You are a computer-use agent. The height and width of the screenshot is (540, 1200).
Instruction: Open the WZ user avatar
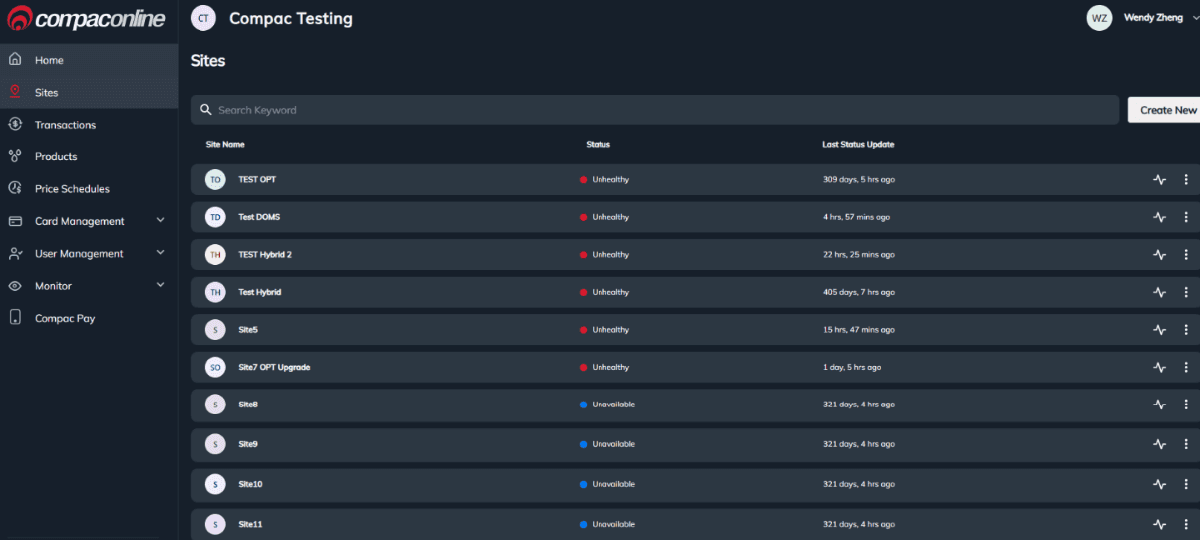1099,18
